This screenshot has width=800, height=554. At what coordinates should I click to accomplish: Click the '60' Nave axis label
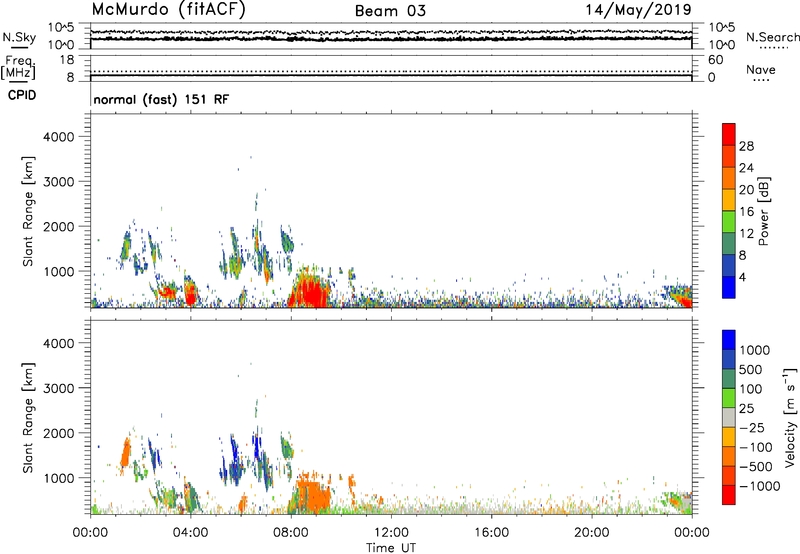716,60
